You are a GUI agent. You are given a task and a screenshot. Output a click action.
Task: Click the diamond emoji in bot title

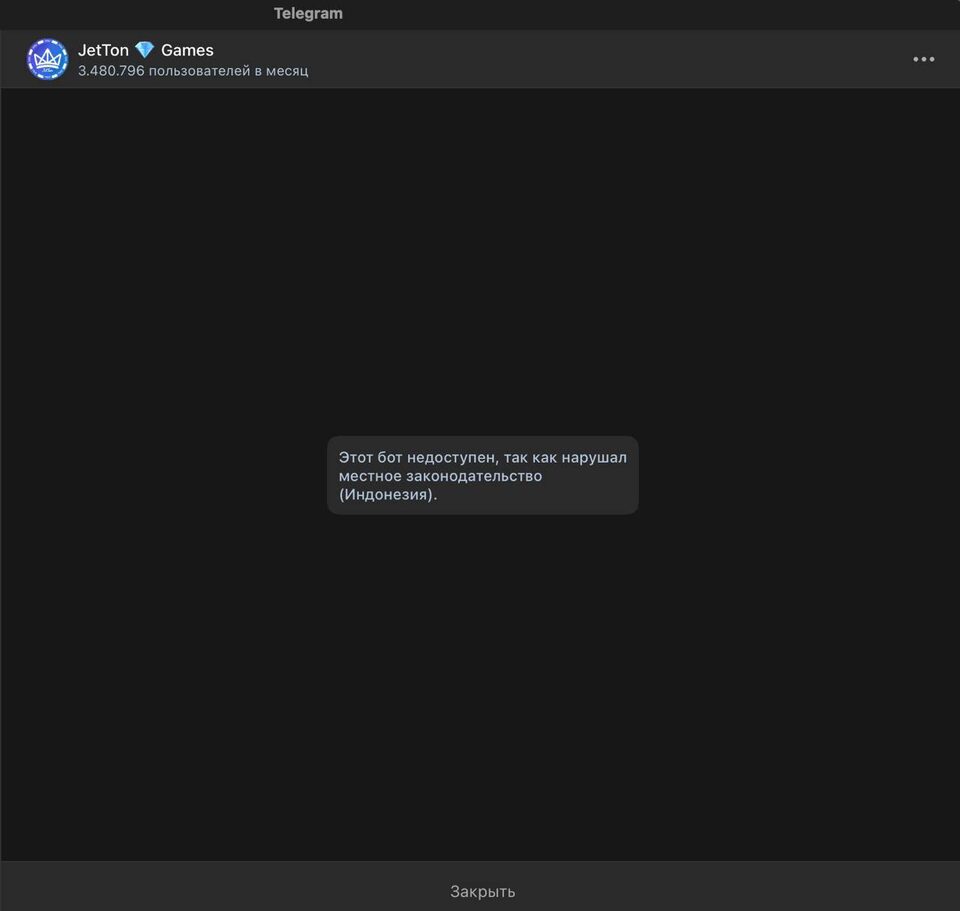145,50
